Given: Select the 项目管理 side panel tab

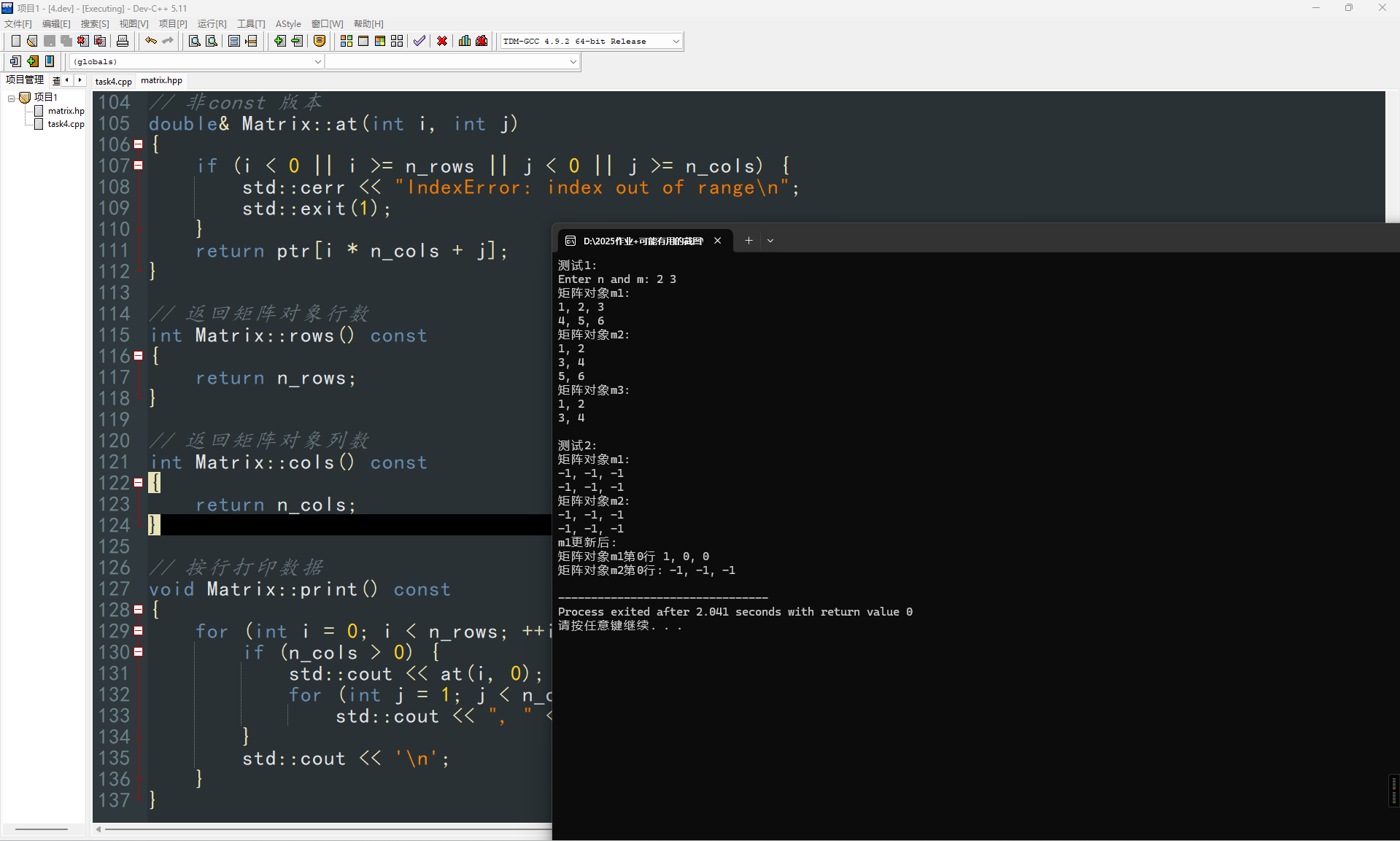Looking at the screenshot, I should [25, 80].
